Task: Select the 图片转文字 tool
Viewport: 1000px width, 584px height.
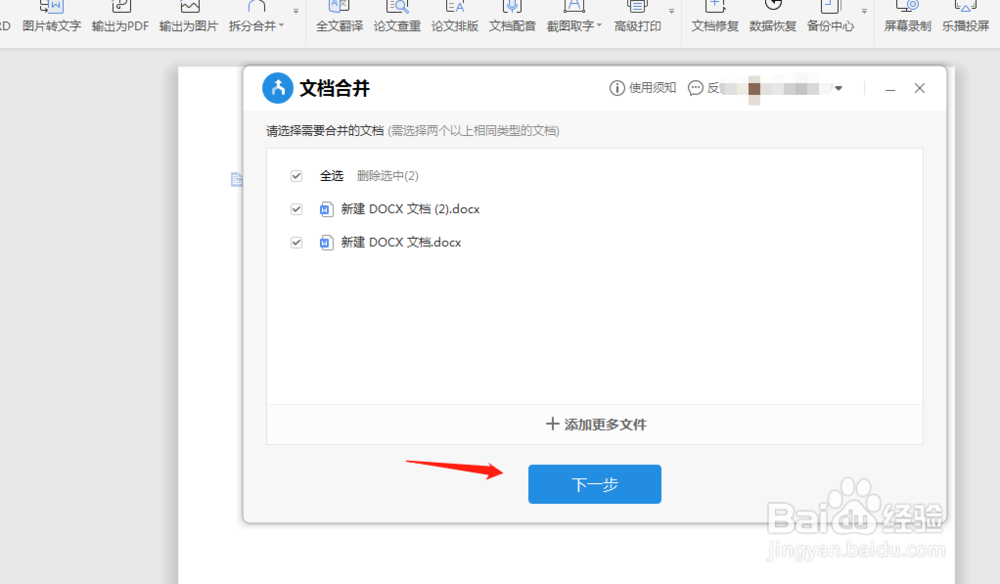Action: tap(51, 18)
